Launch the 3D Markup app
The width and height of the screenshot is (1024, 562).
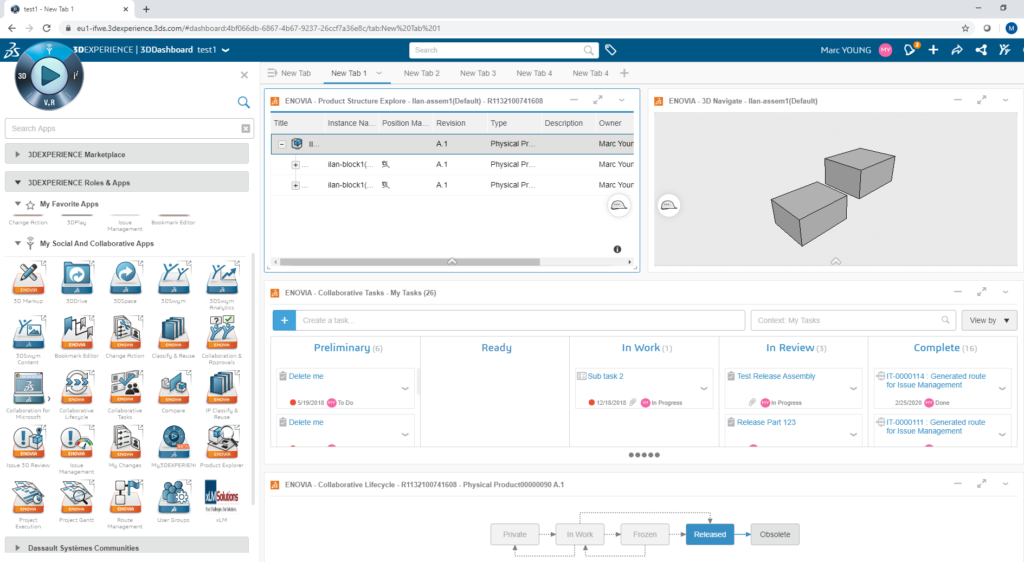coord(28,279)
